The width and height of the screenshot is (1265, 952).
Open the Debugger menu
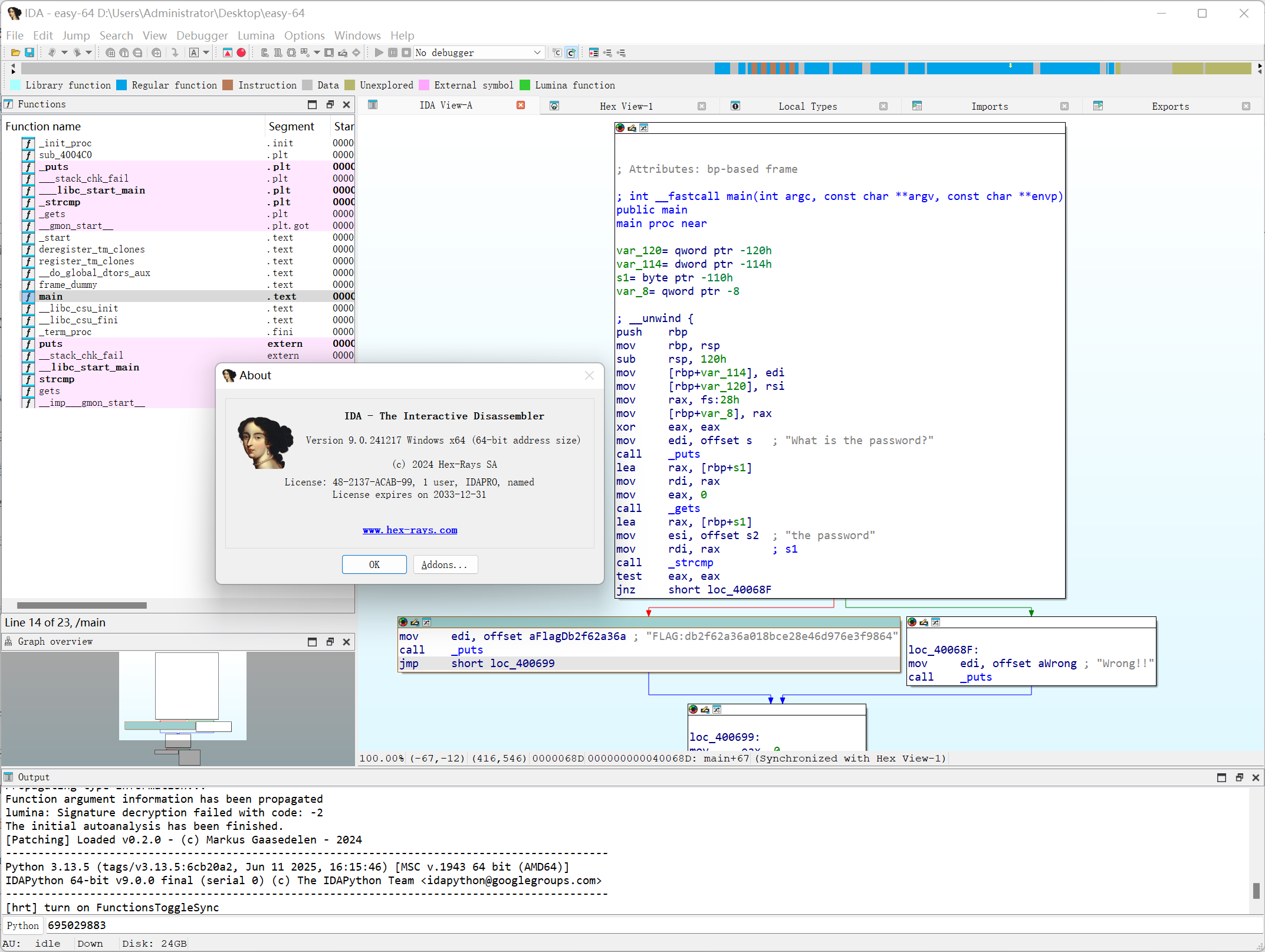coord(202,35)
